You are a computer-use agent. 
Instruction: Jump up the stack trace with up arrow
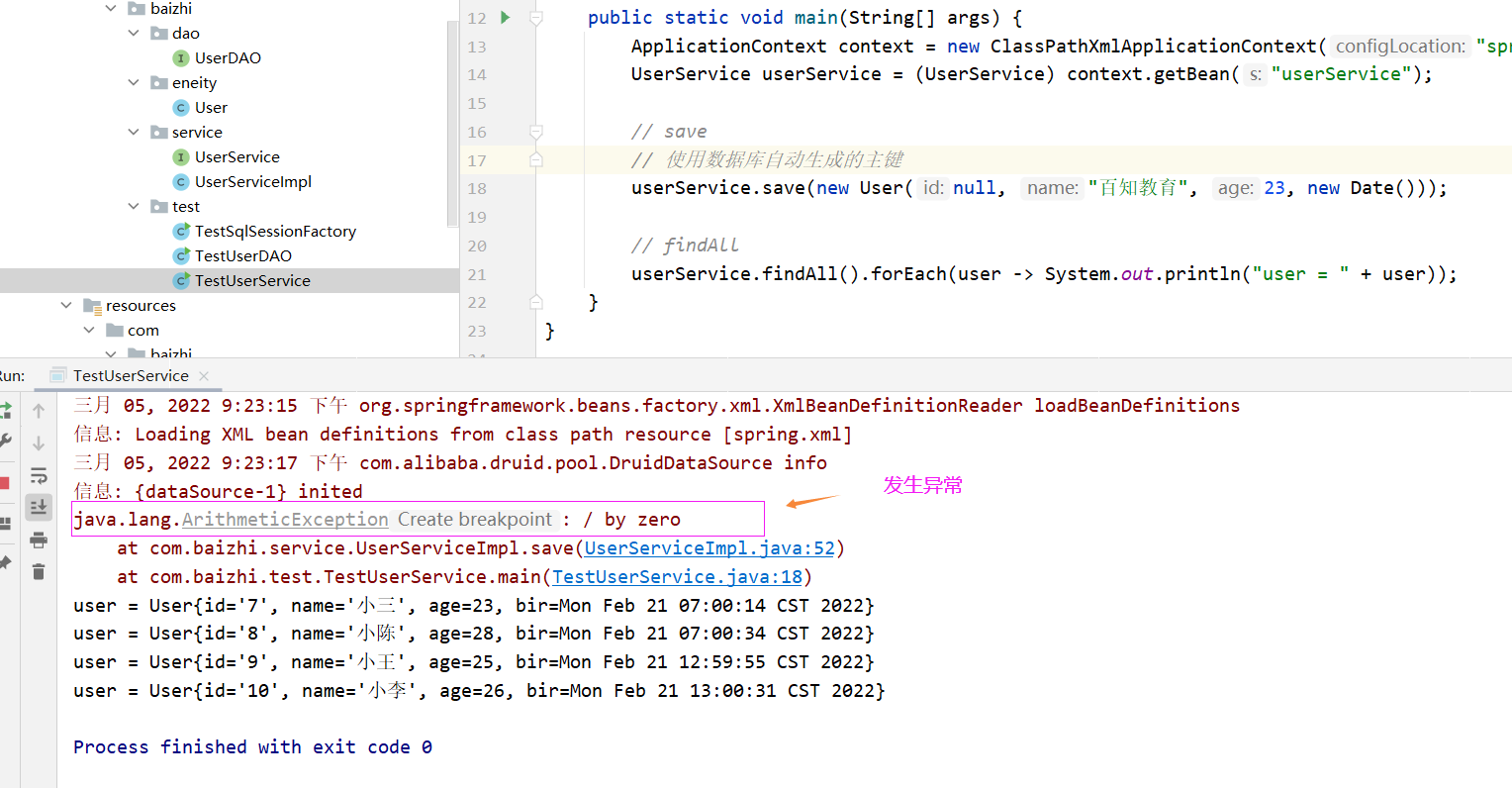(x=39, y=410)
